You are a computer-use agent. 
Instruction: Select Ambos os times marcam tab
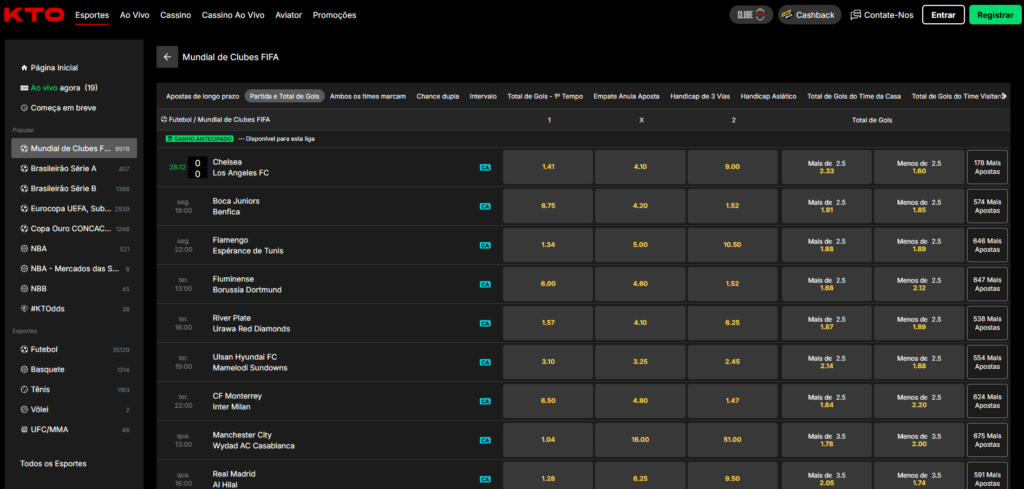pyautogui.click(x=368, y=96)
